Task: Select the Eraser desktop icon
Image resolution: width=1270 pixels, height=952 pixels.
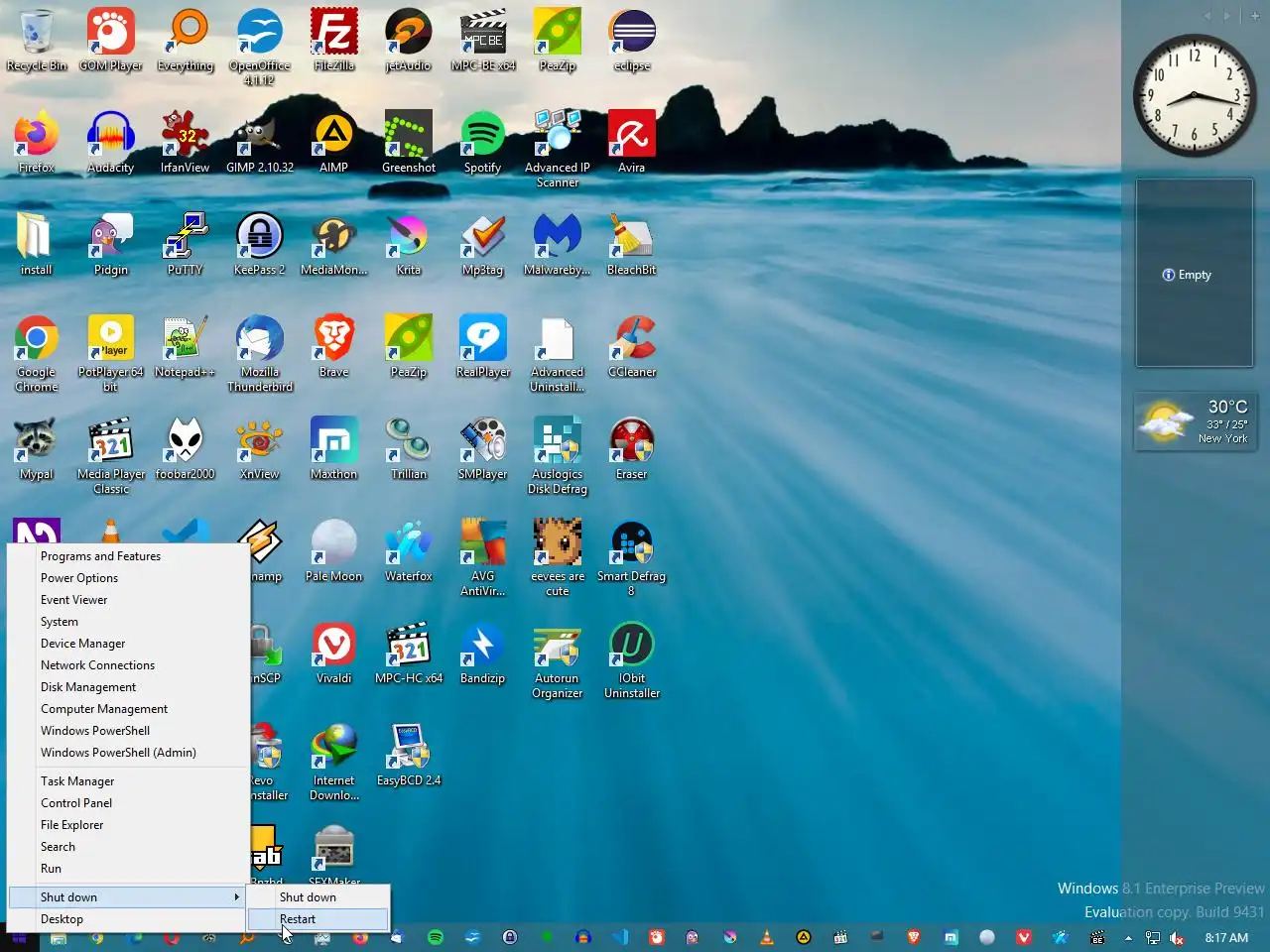Action: click(632, 448)
